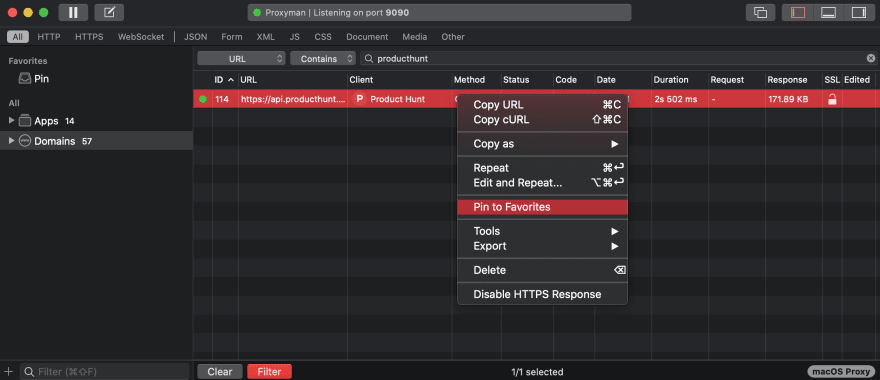The image size is (880, 380).
Task: Select Repeat in the context menu
Action: tap(542, 168)
